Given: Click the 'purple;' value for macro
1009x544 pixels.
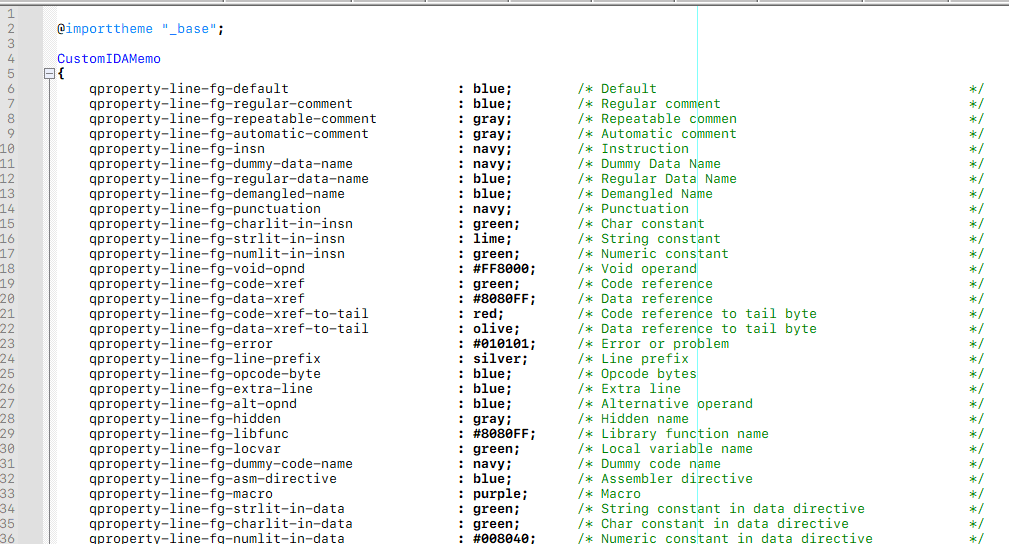Looking at the screenshot, I should point(500,494).
